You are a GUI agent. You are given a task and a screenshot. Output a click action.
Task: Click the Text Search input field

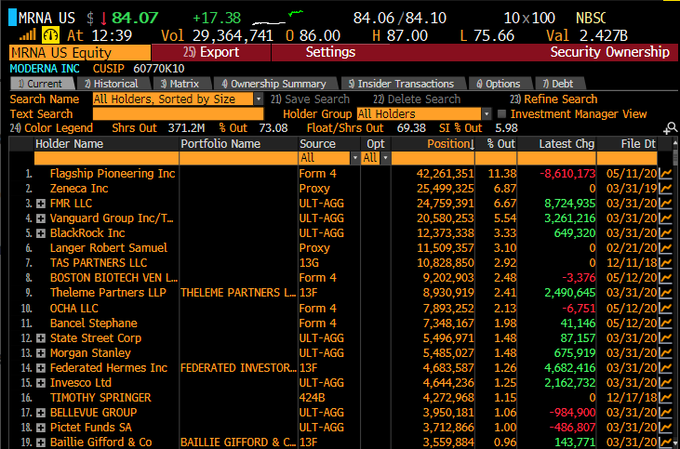tap(178, 114)
